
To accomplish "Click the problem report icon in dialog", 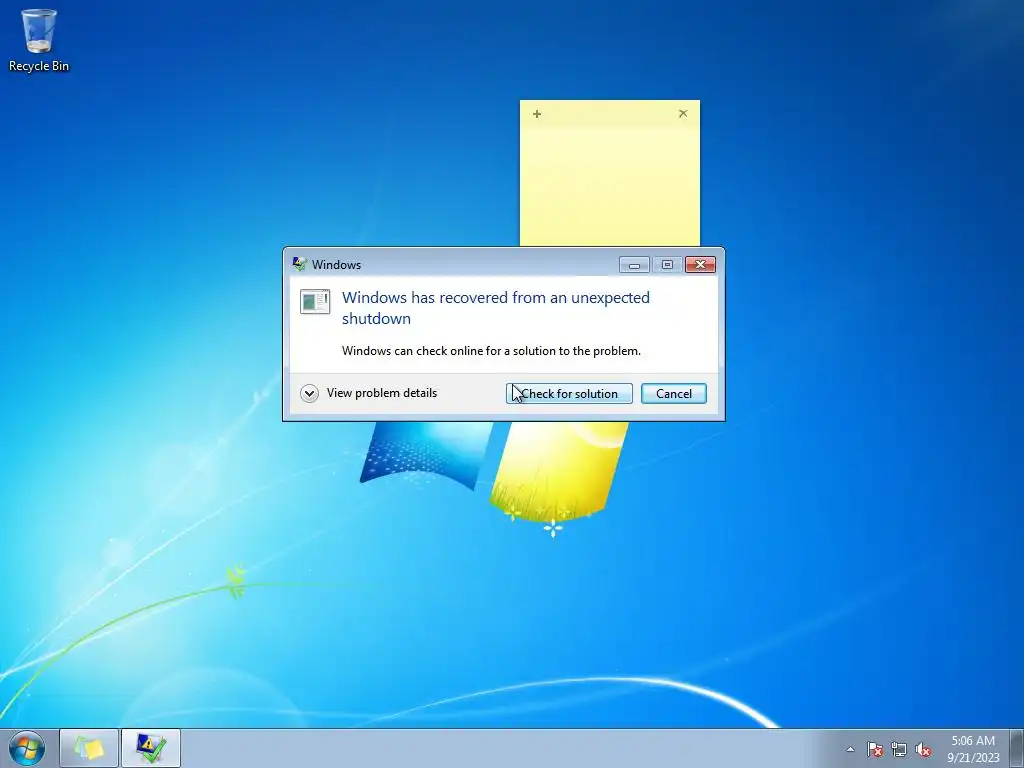I will tap(315, 302).
